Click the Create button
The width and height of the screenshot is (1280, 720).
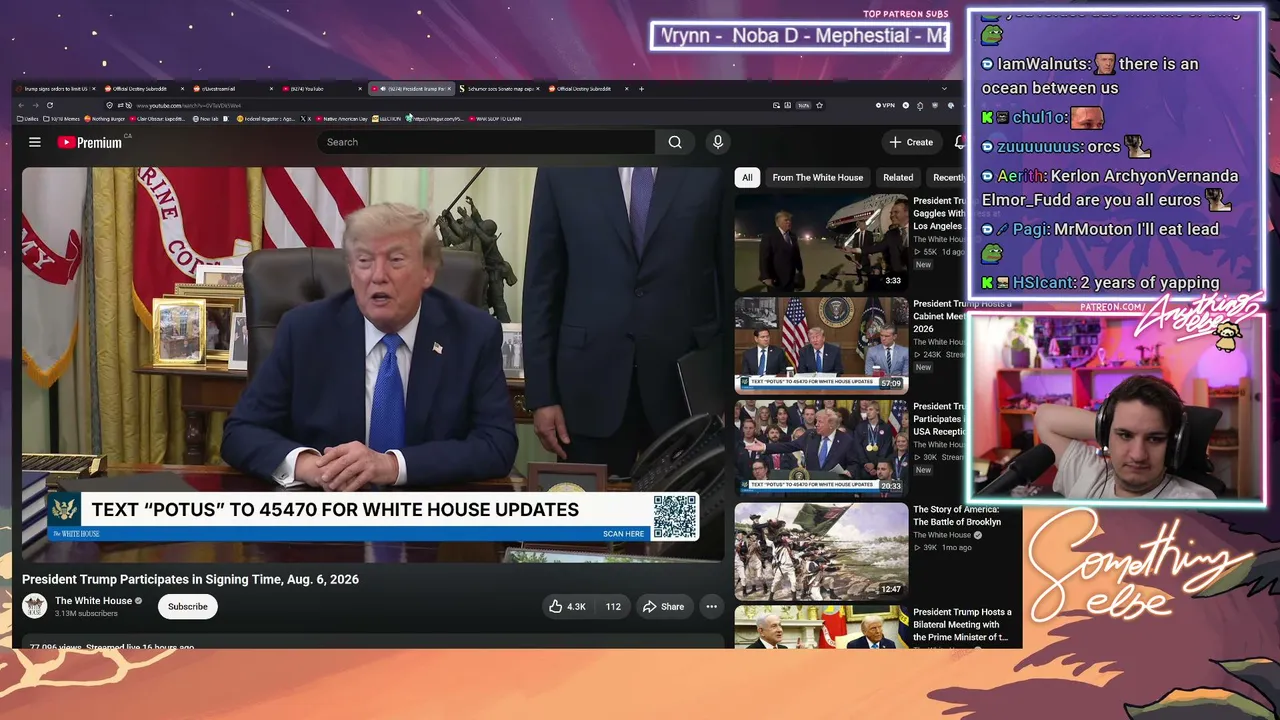pyautogui.click(x=911, y=142)
